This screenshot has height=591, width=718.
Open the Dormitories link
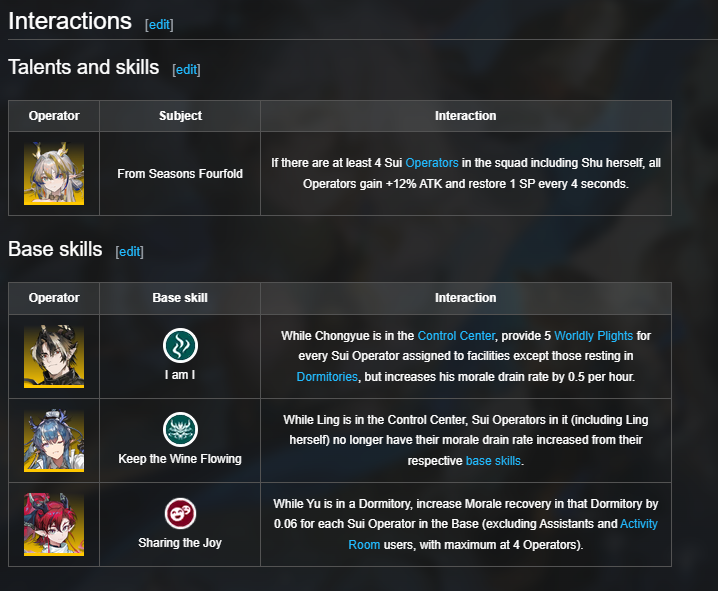click(x=327, y=377)
